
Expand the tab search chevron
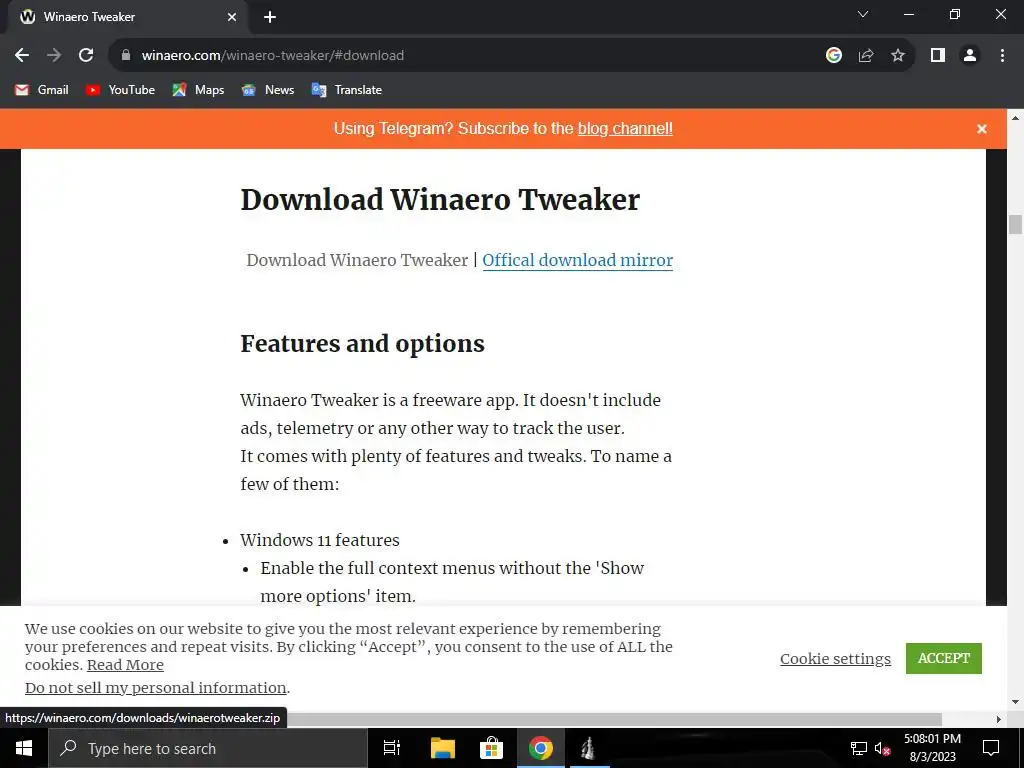(x=863, y=14)
